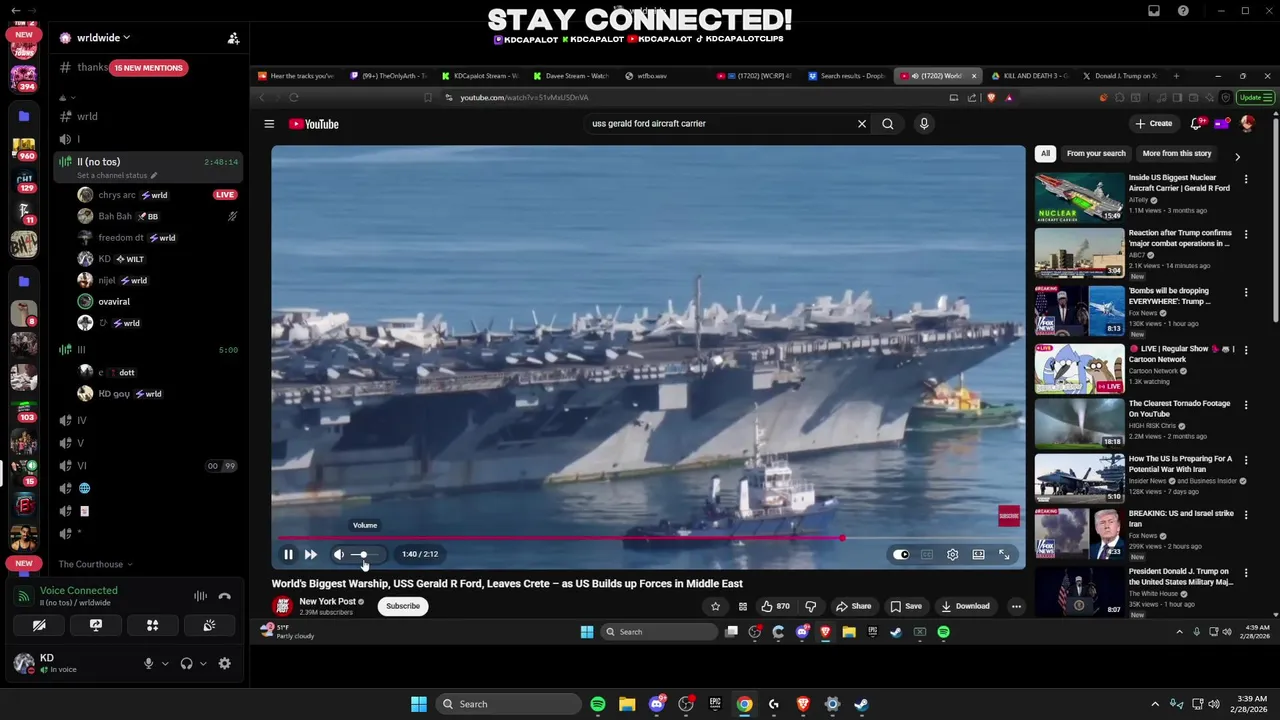Click browser Update button
1280x720 pixels.
coord(1255,98)
